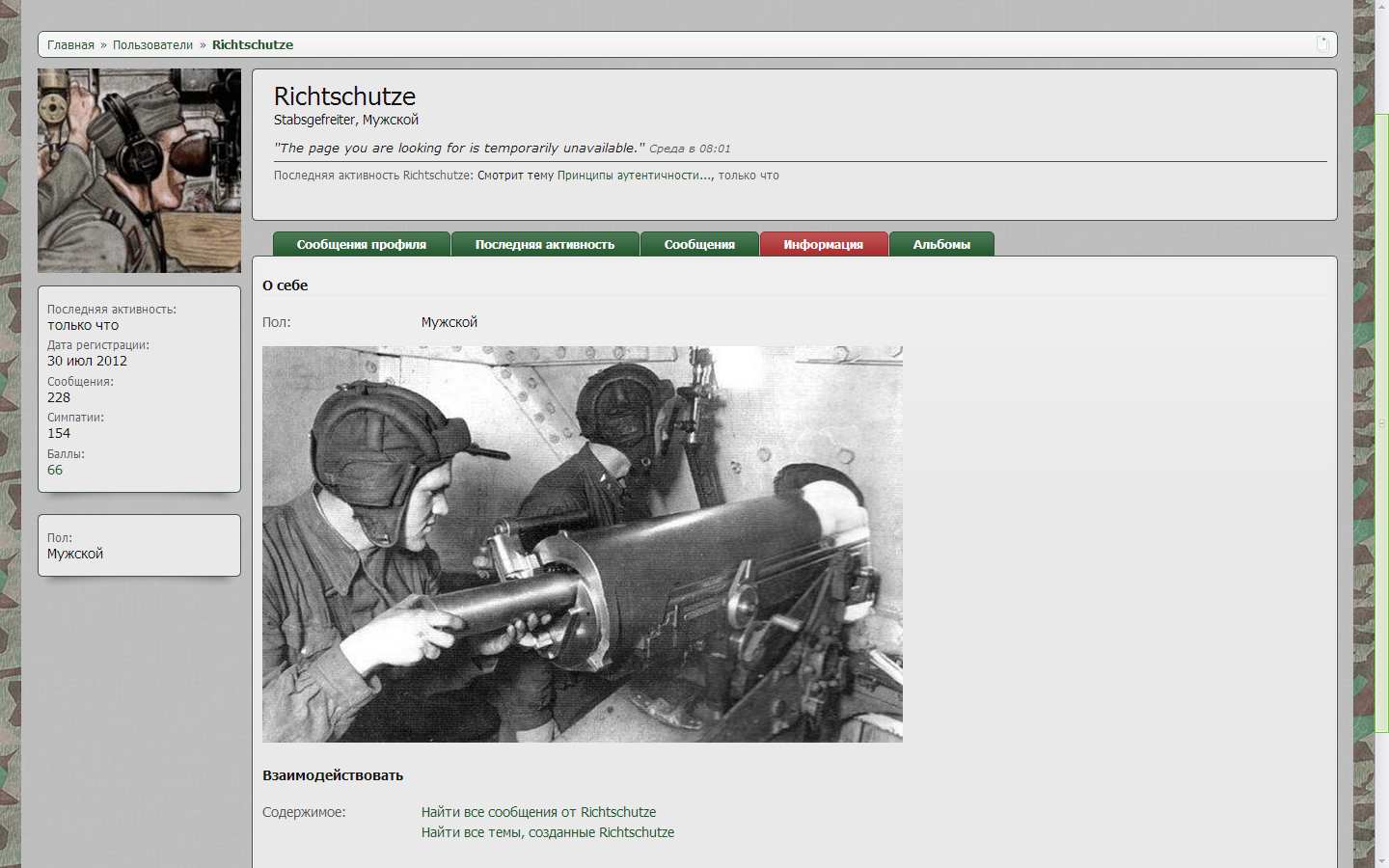Click Найти все сообщения от Richtschutze
Image resolution: width=1389 pixels, height=868 pixels.
538,812
